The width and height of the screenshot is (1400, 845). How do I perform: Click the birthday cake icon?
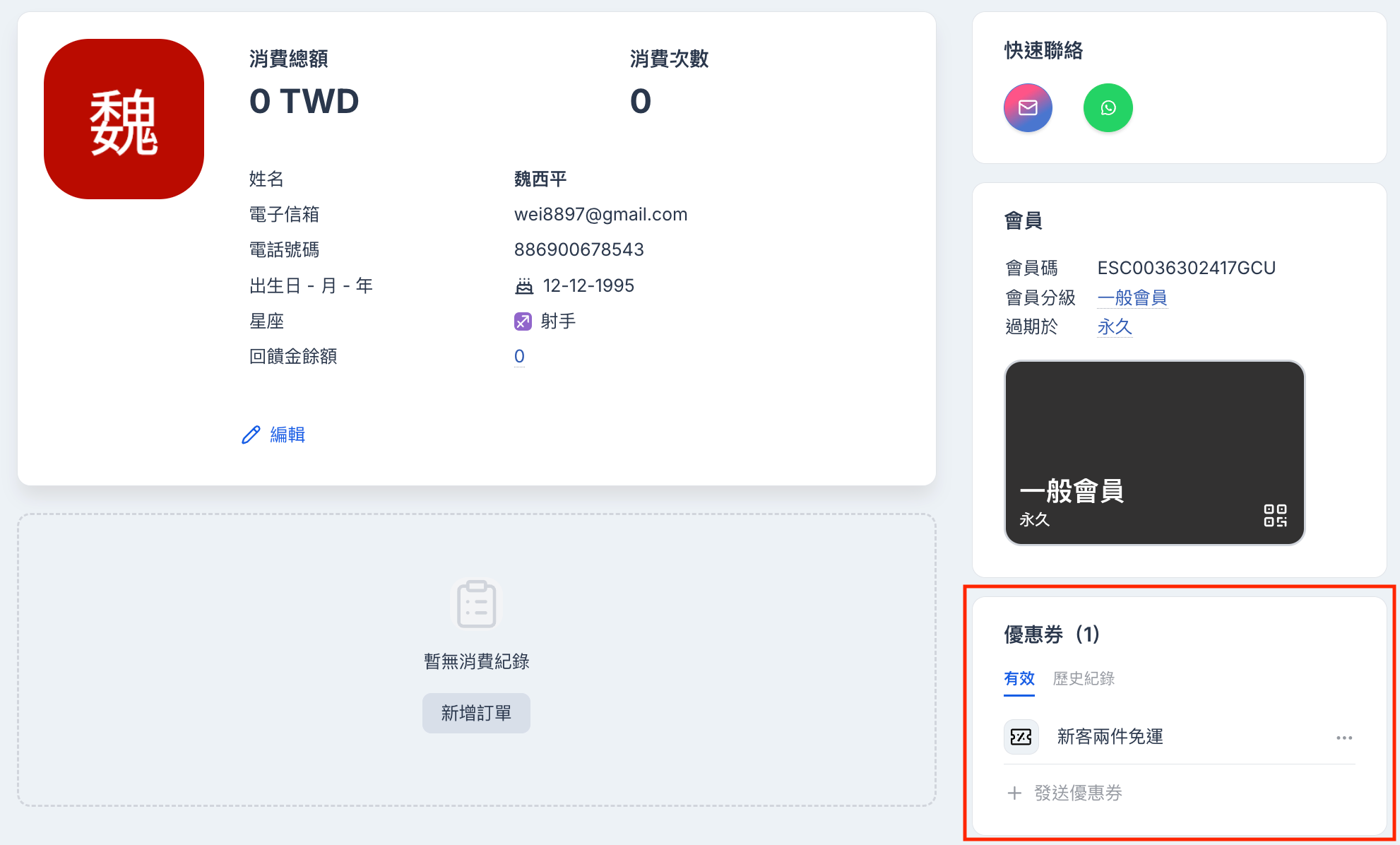(524, 286)
